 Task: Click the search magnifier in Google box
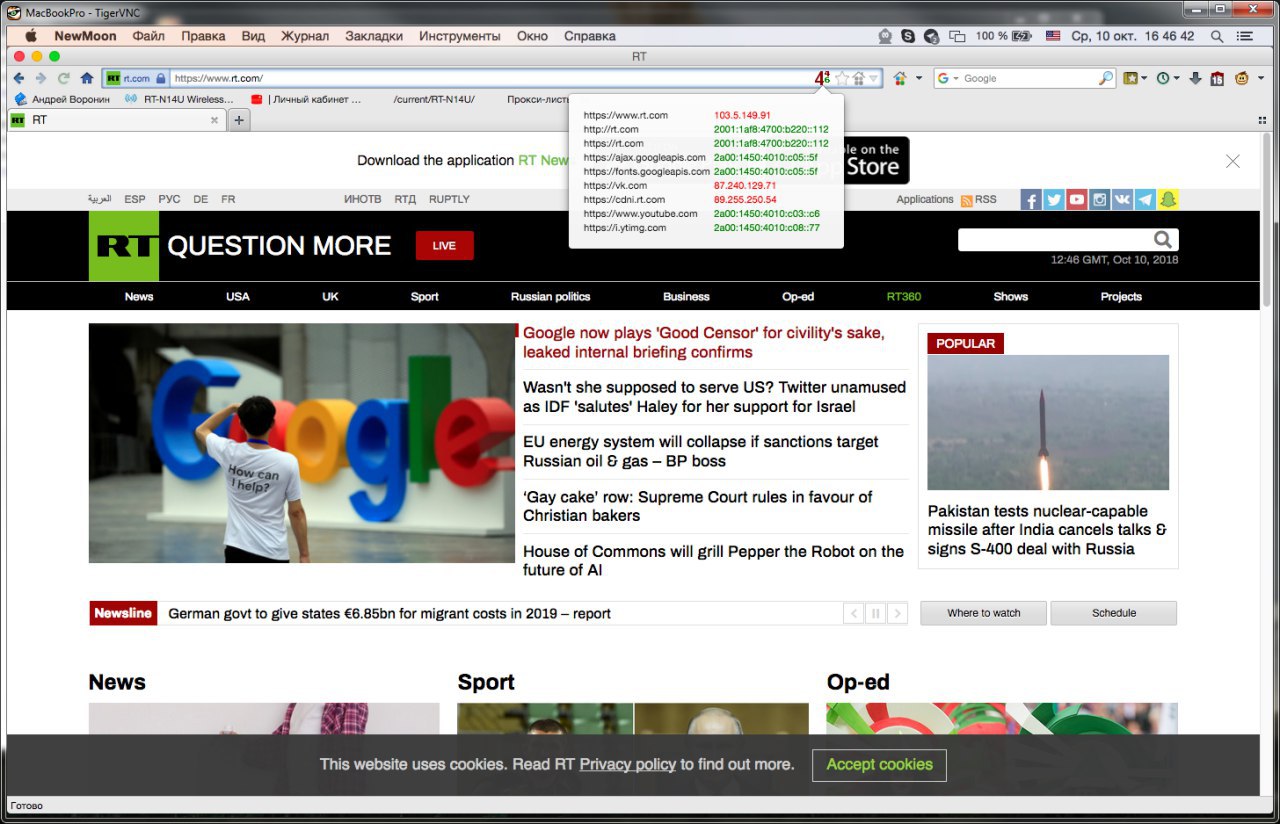point(1105,78)
